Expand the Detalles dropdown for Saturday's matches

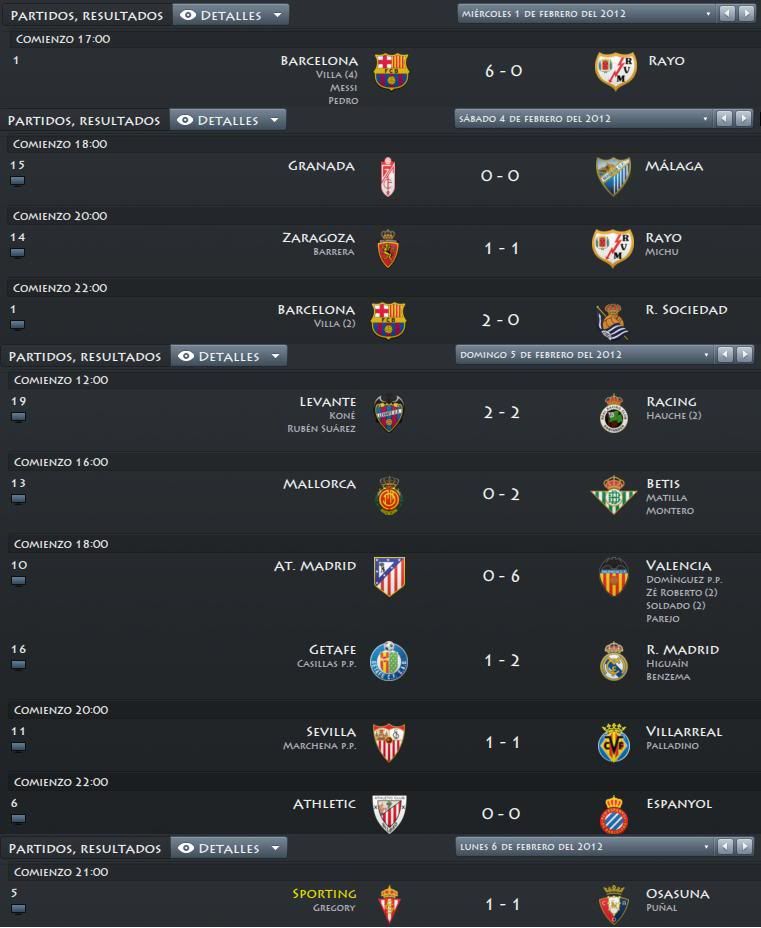(x=228, y=120)
